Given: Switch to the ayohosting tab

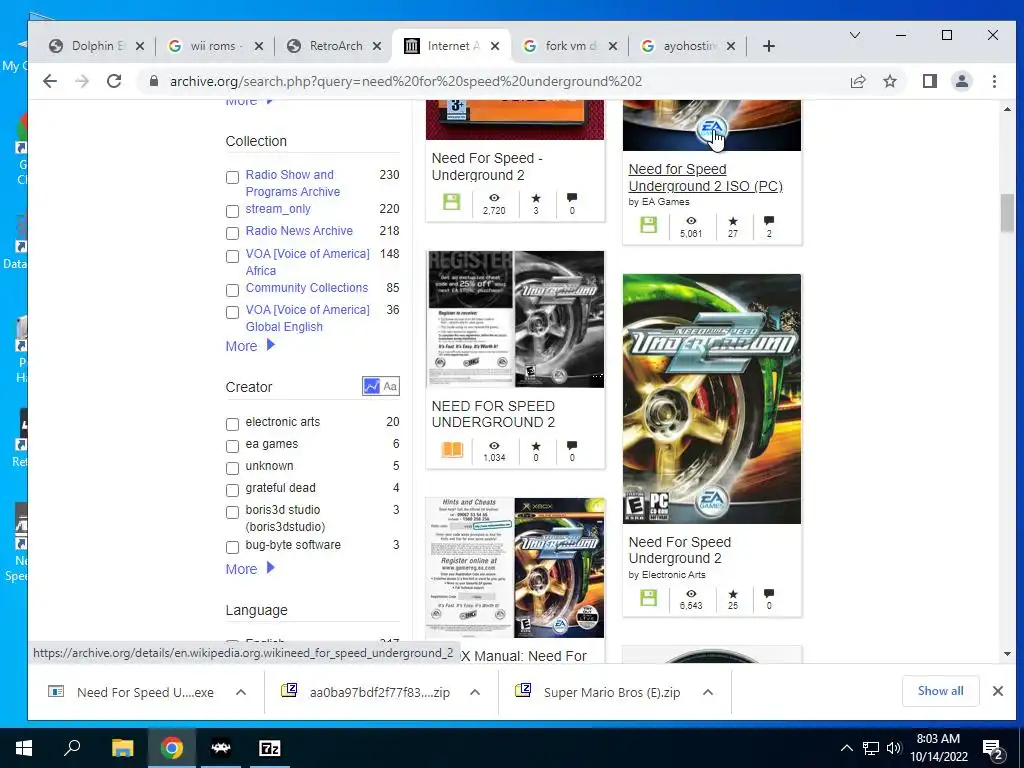Looking at the screenshot, I should click(x=688, y=46).
